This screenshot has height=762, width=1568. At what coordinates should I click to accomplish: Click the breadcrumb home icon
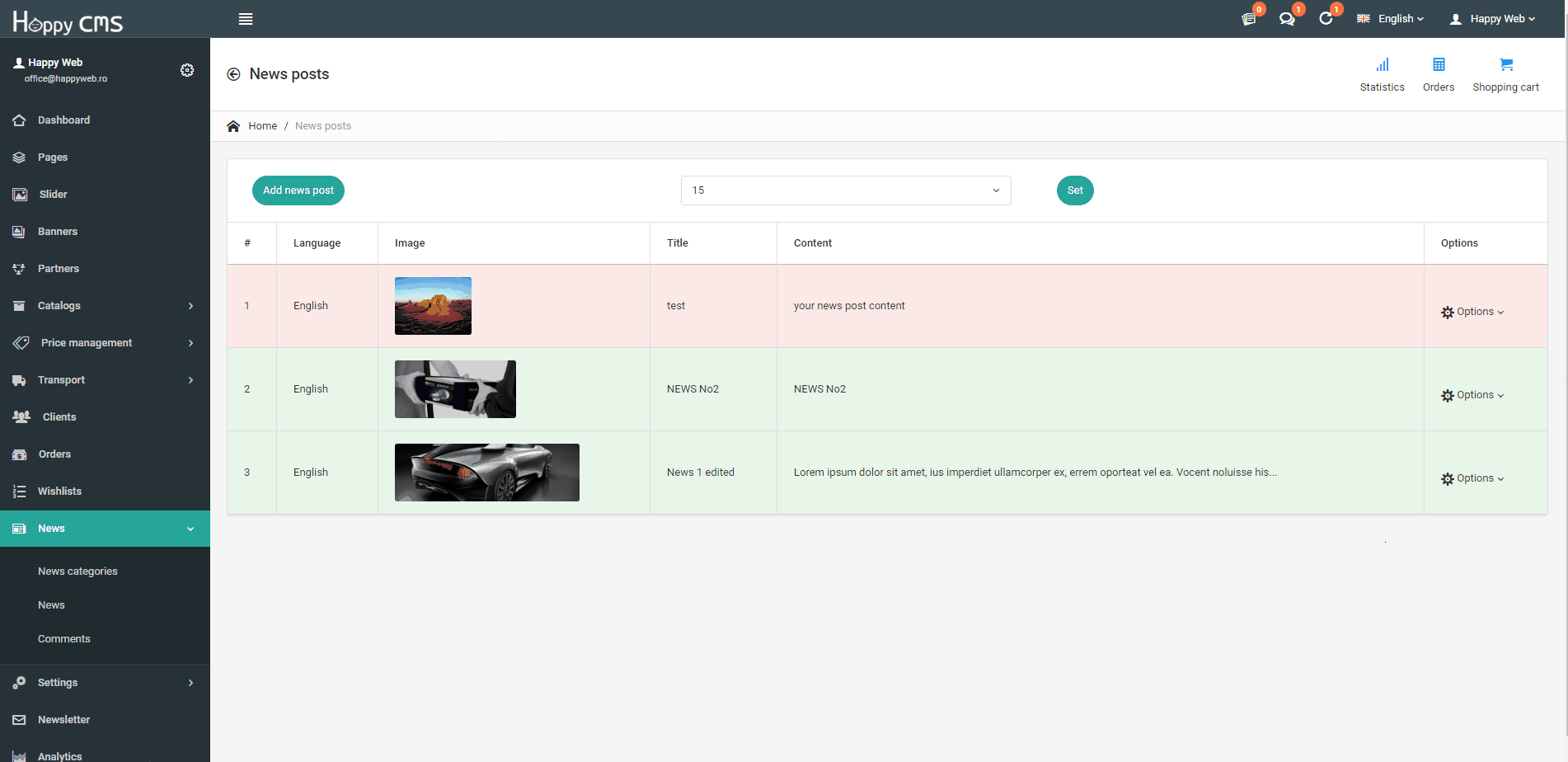click(x=233, y=126)
